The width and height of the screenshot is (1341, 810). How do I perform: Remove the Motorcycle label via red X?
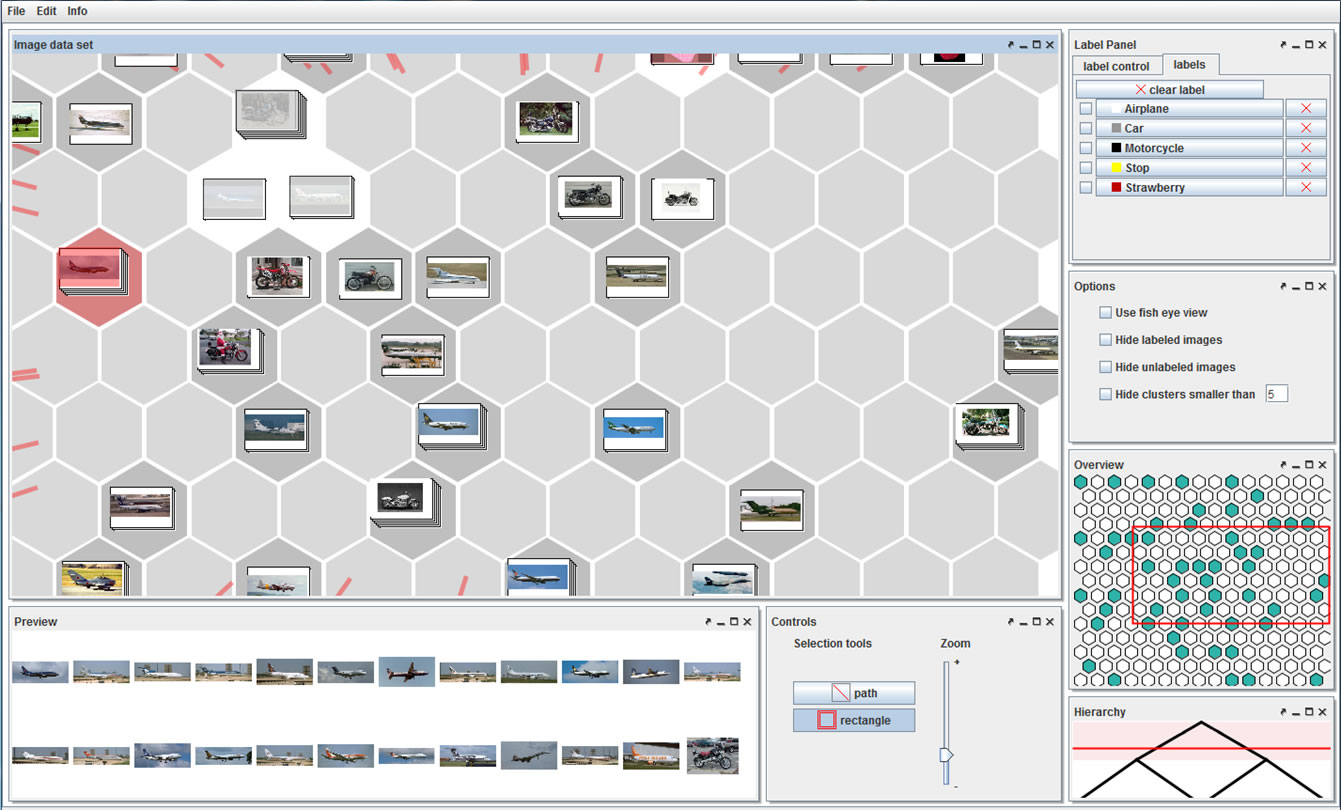(x=1305, y=148)
